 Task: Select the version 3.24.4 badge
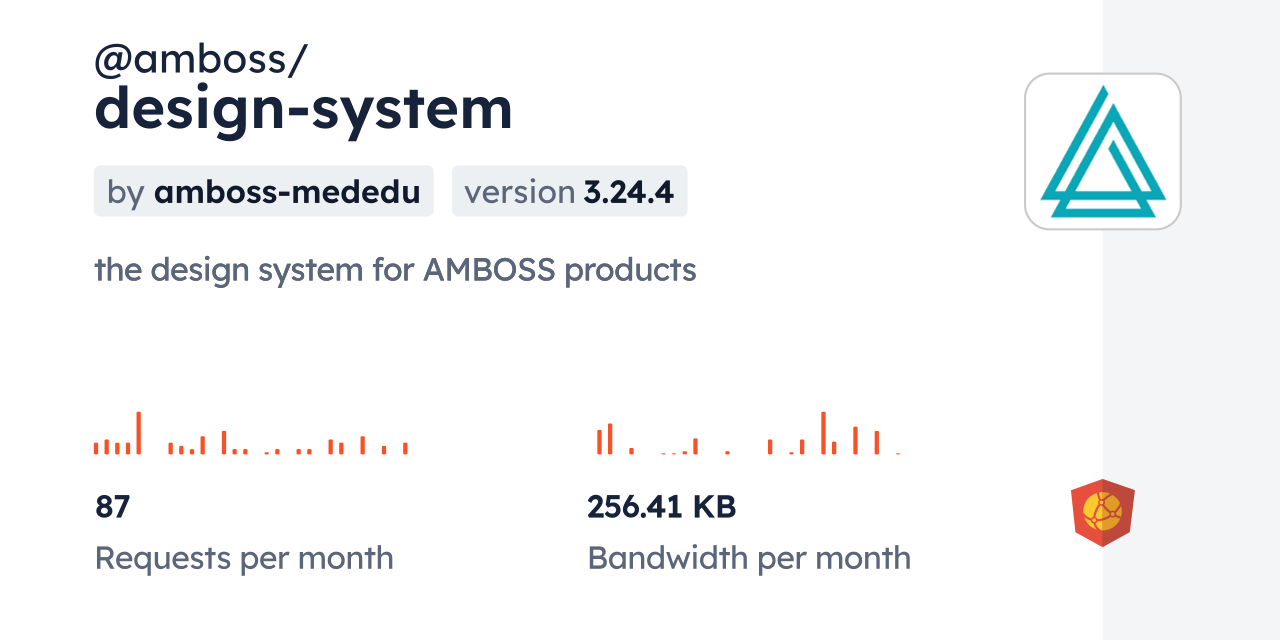[x=569, y=191]
